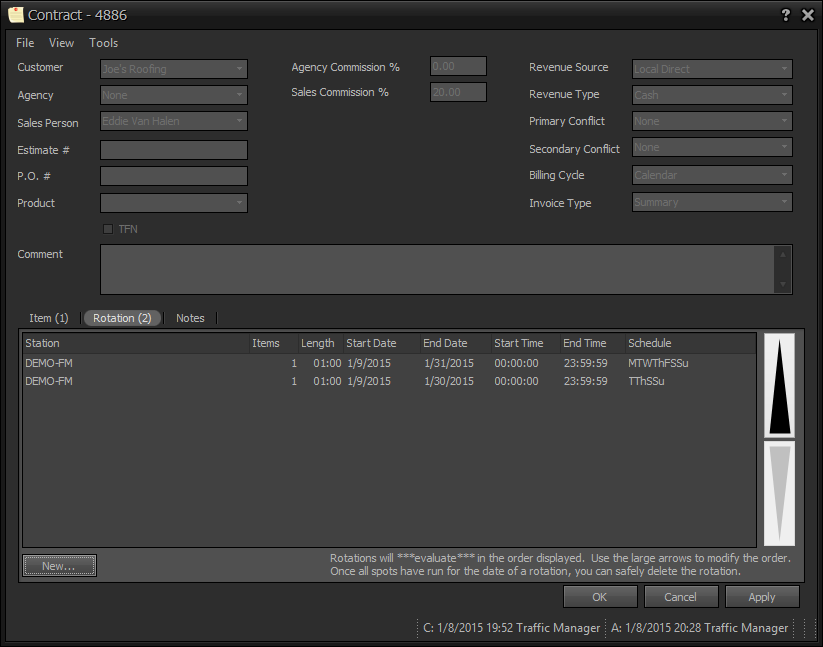Click the large black move-up arrow
Image resolution: width=823 pixels, height=647 pixels.
(x=779, y=386)
